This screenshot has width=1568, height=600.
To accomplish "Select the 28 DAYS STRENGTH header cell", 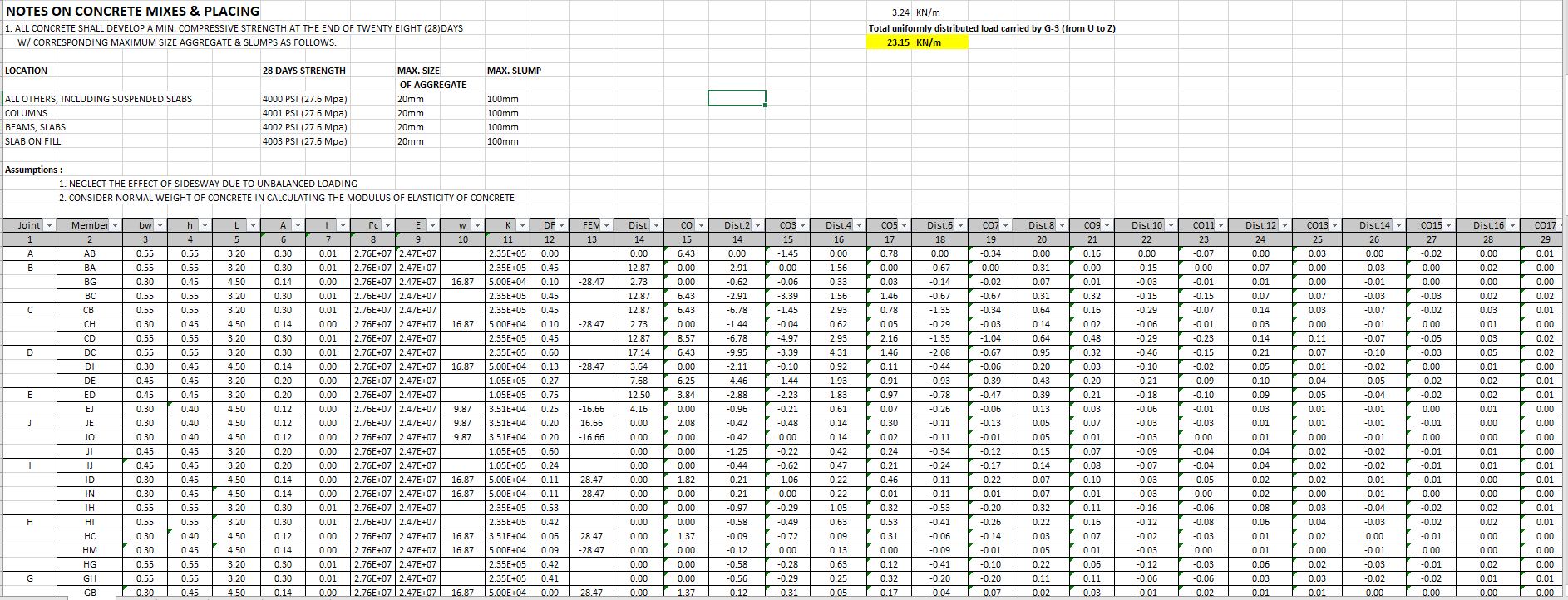I will point(304,71).
